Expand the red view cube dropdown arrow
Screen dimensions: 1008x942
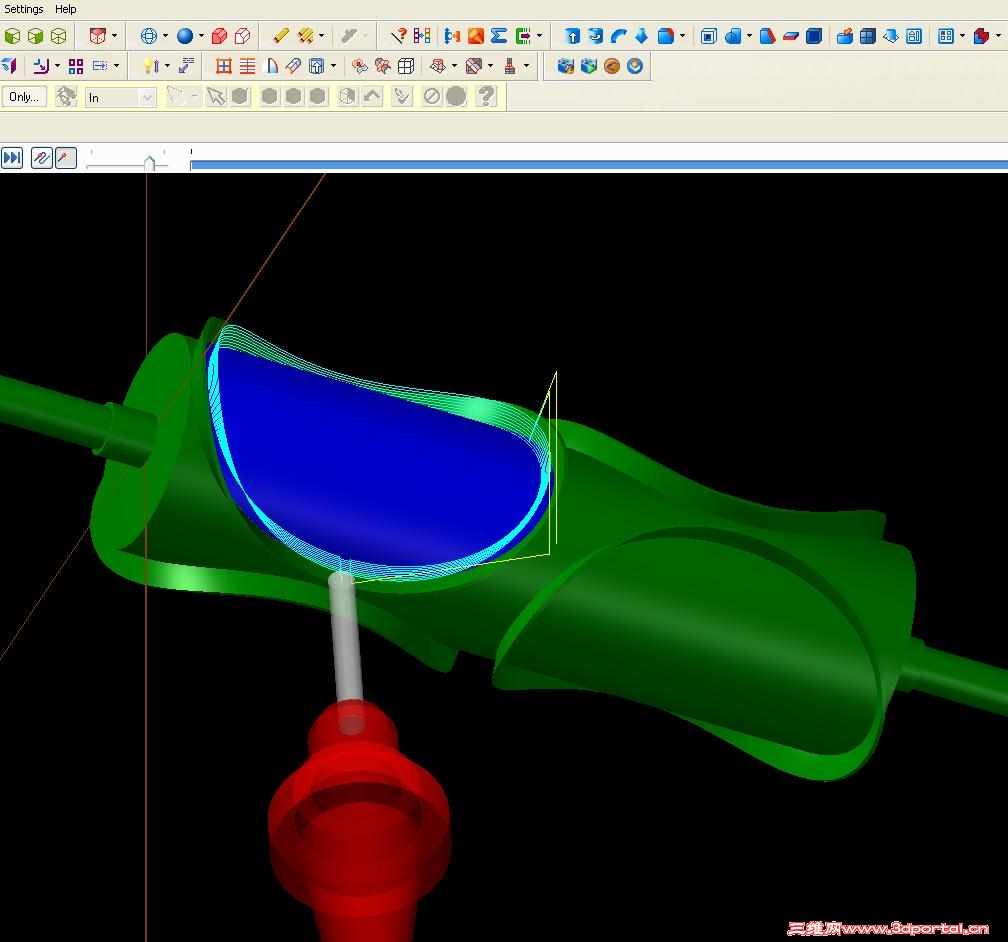114,36
